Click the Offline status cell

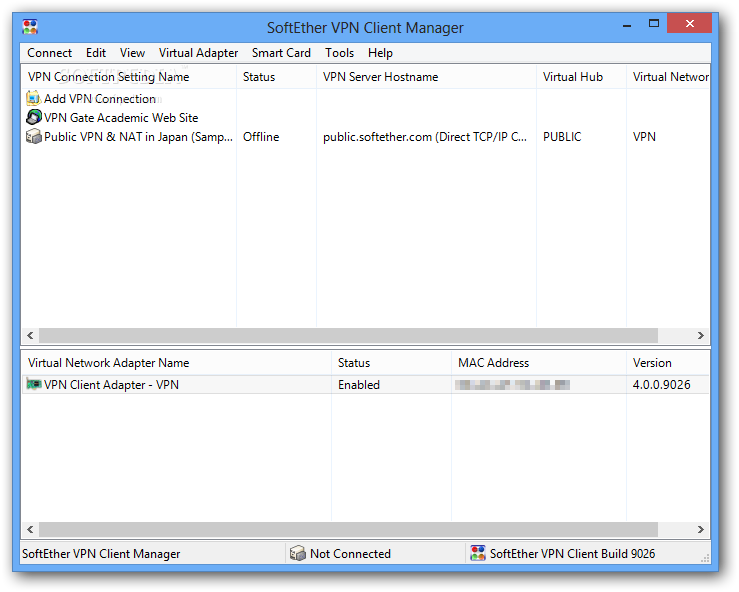click(x=261, y=137)
